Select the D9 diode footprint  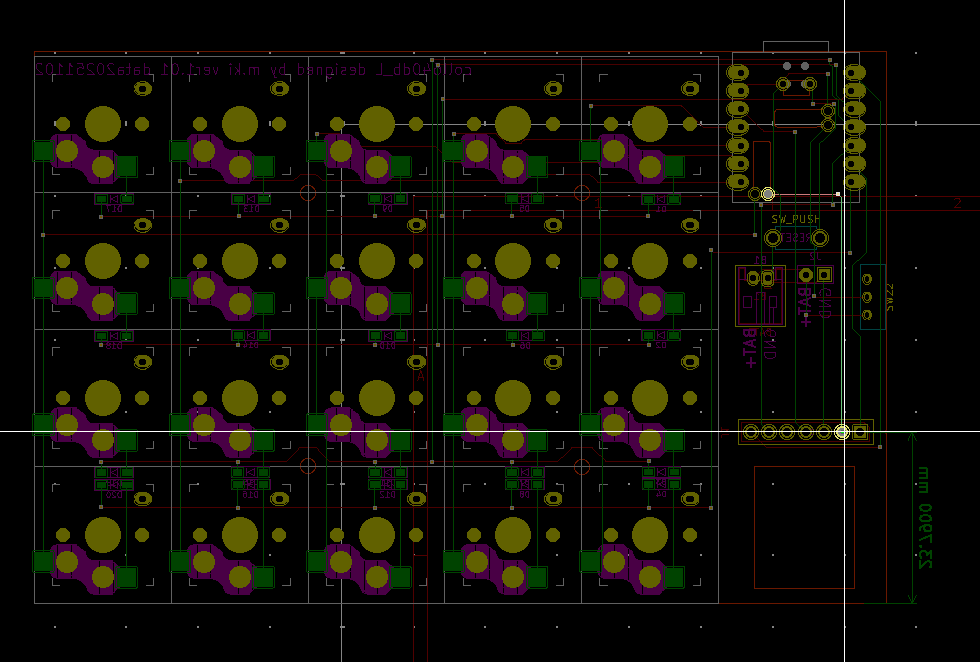click(x=387, y=198)
